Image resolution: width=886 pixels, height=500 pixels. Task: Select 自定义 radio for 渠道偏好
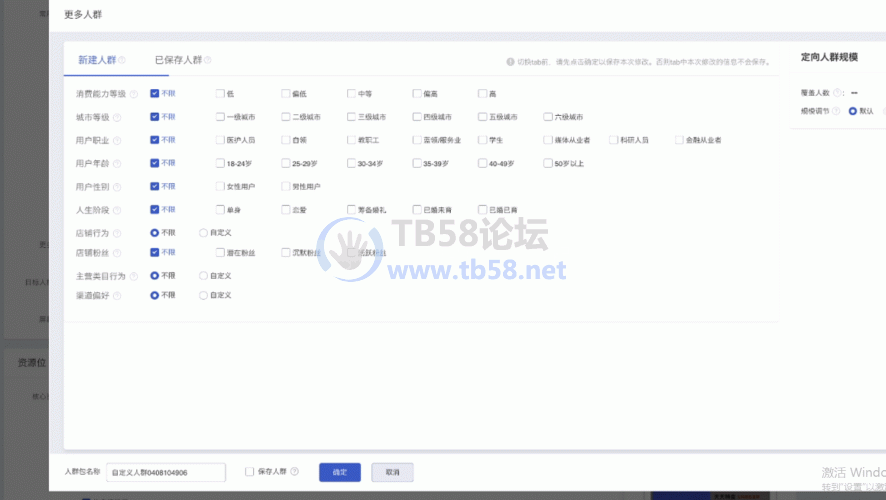(203, 296)
